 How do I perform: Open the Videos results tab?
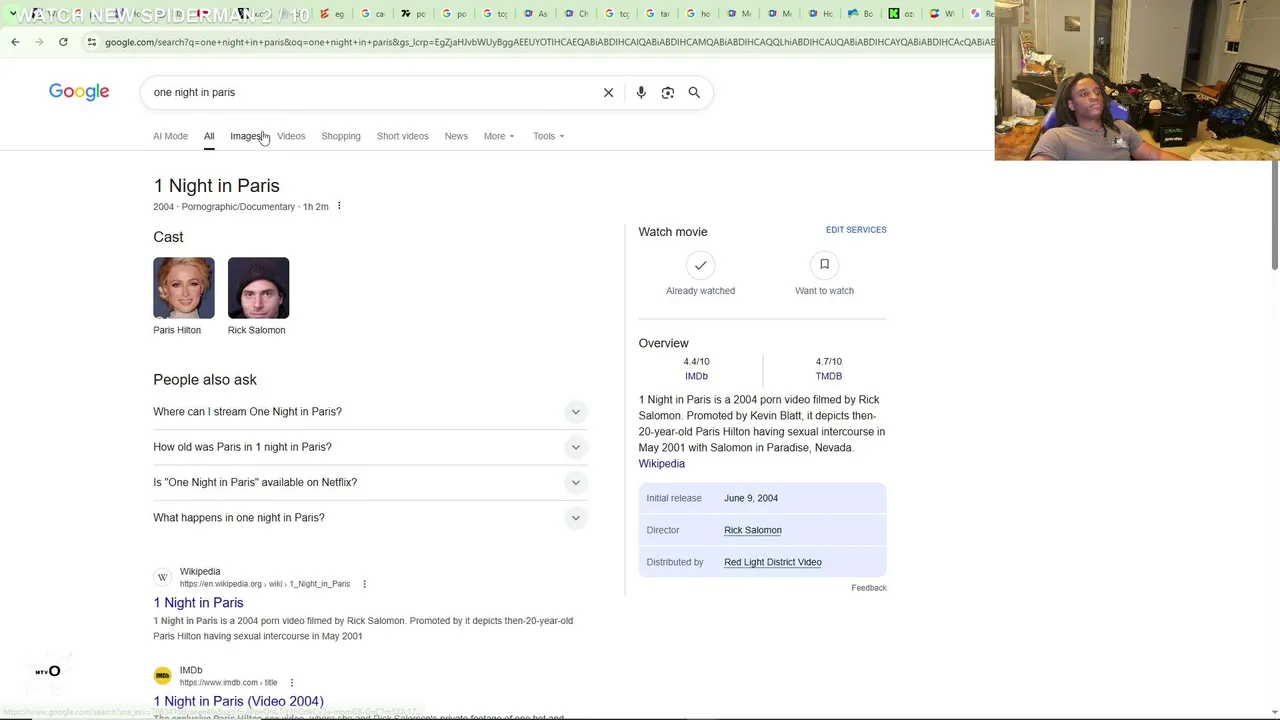tap(291, 136)
